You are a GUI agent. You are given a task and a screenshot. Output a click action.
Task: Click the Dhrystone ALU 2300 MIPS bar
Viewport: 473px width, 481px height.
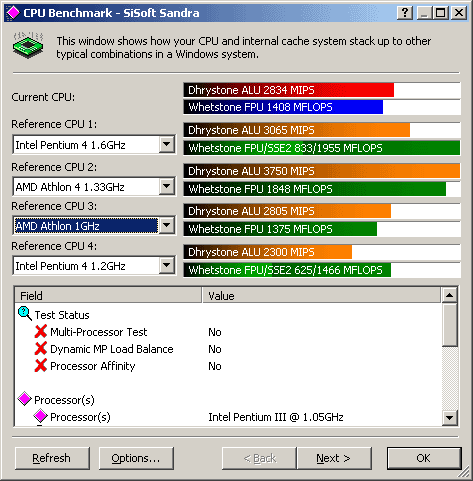point(268,252)
